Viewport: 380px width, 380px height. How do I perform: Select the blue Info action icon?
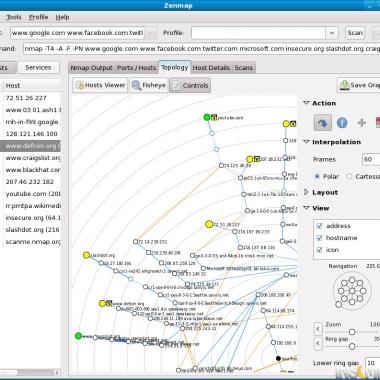pos(342,123)
